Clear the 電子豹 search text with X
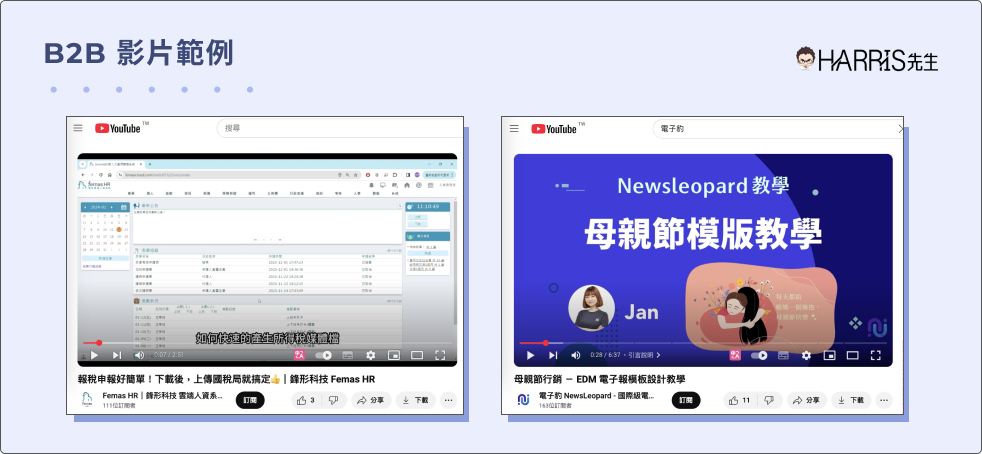The height and width of the screenshot is (454, 982). (x=901, y=129)
